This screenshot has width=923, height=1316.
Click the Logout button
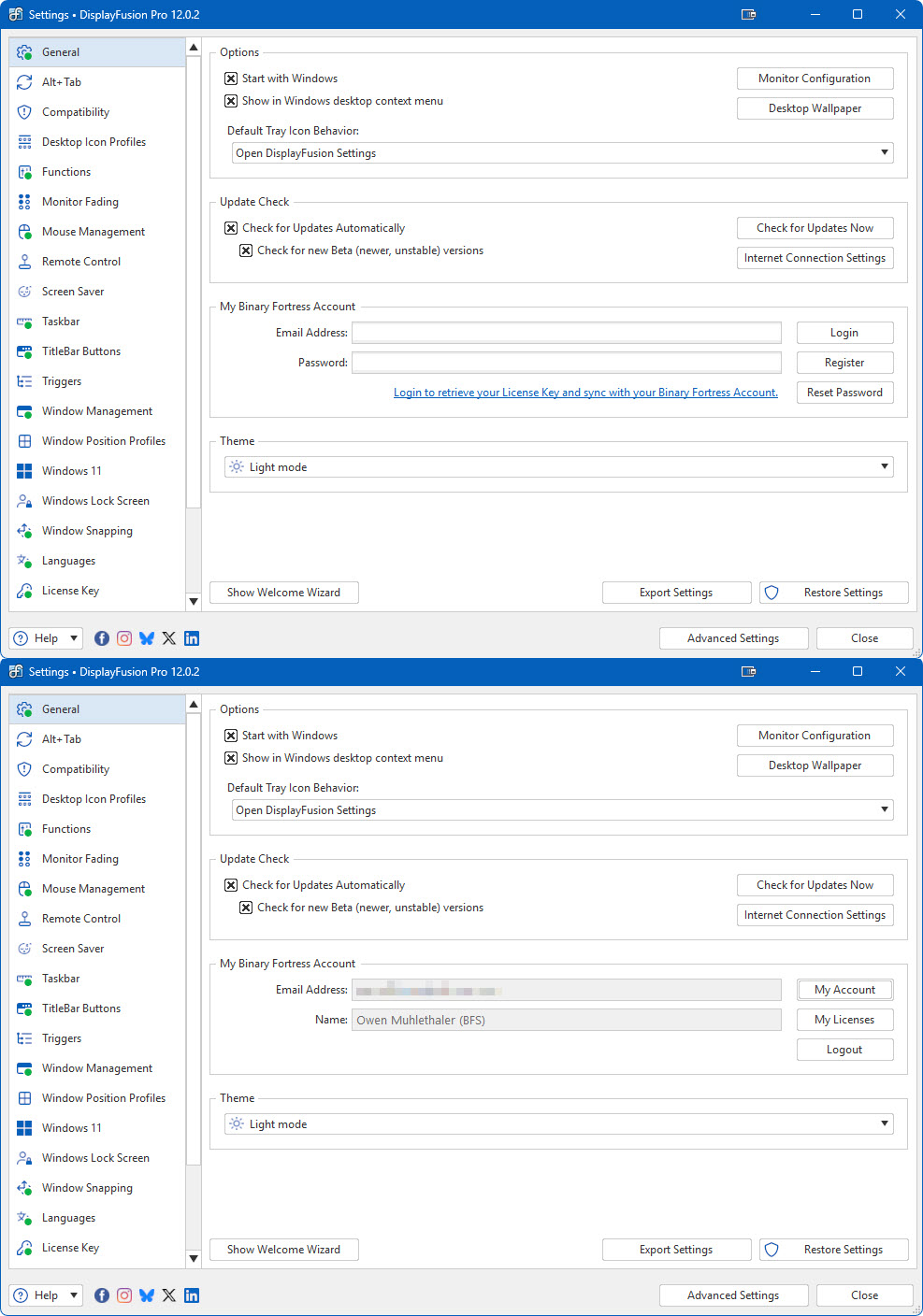844,1050
